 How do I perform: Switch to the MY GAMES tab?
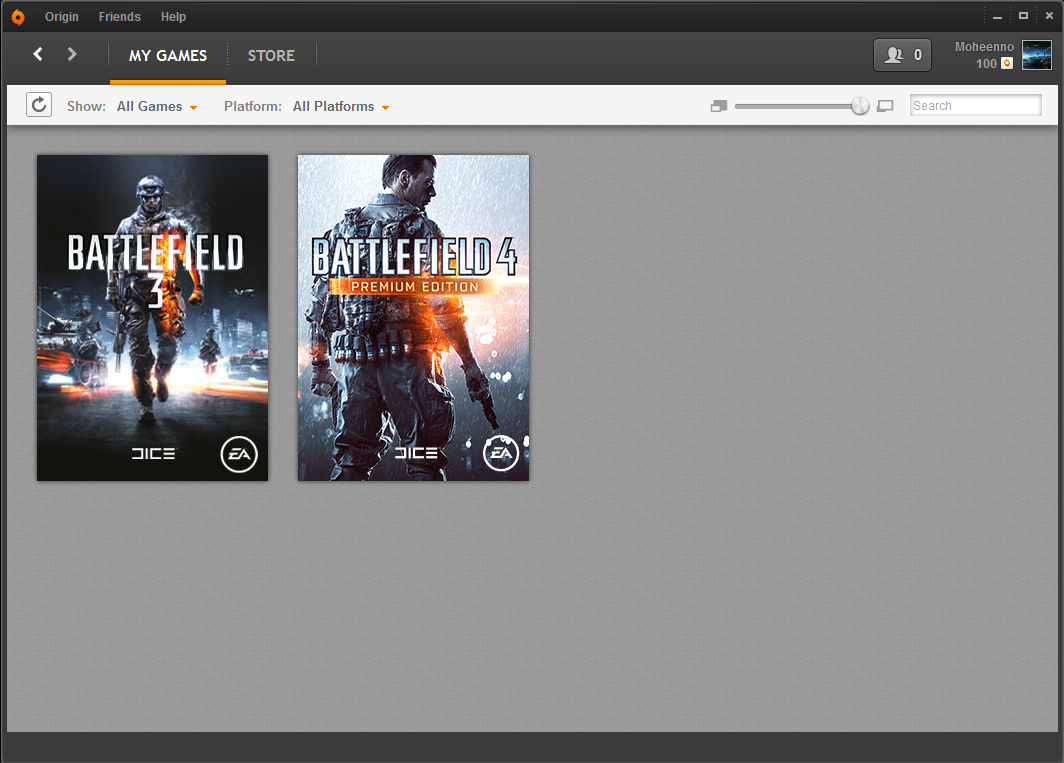(x=168, y=56)
